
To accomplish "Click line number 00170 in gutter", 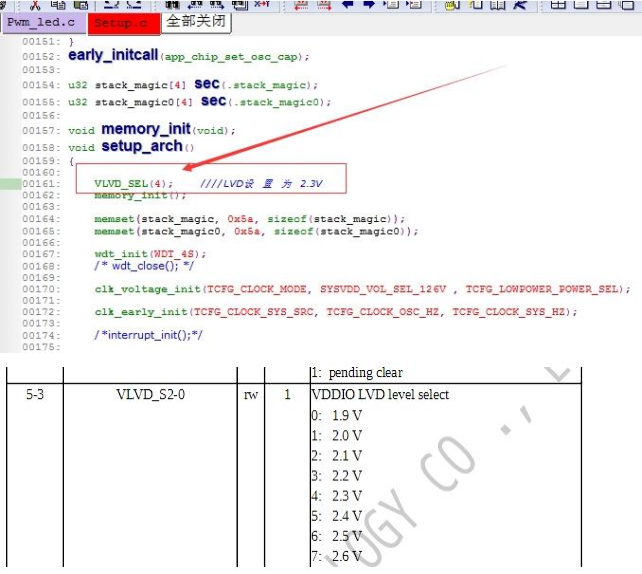I will pyautogui.click(x=41, y=289).
